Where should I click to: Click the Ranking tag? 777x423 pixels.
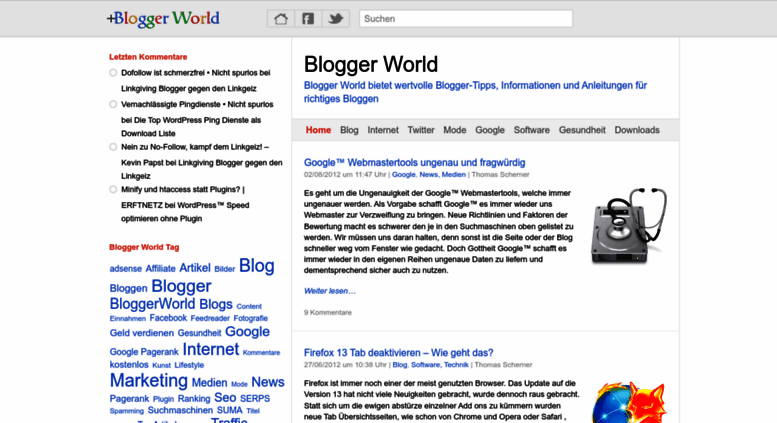(194, 399)
